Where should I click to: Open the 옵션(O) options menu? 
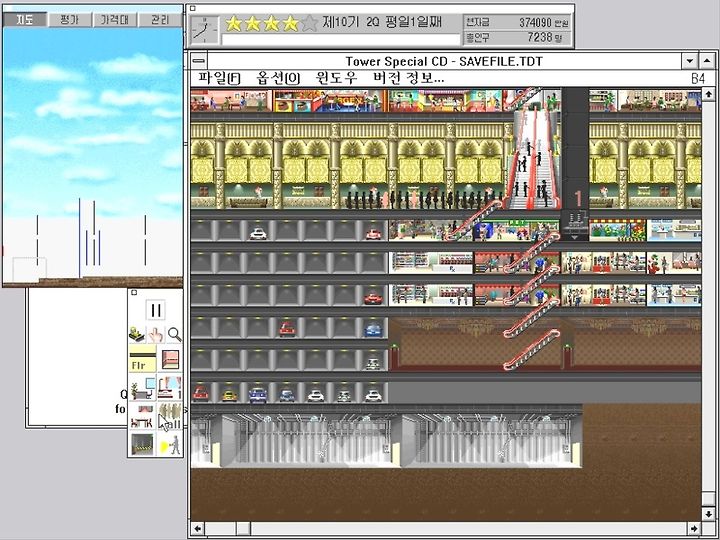(278, 78)
